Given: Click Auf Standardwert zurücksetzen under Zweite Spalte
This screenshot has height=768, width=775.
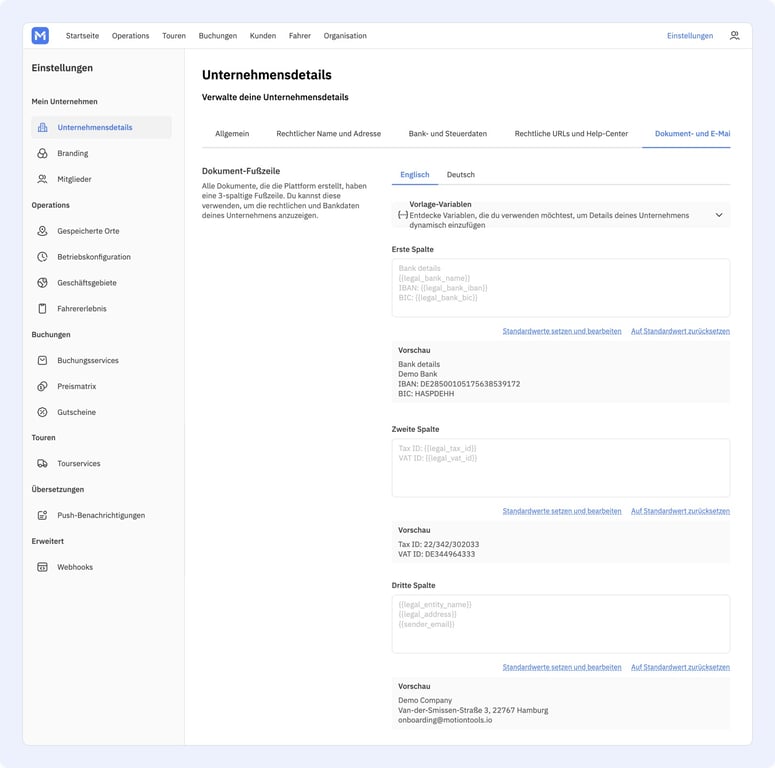Looking at the screenshot, I should coord(680,511).
